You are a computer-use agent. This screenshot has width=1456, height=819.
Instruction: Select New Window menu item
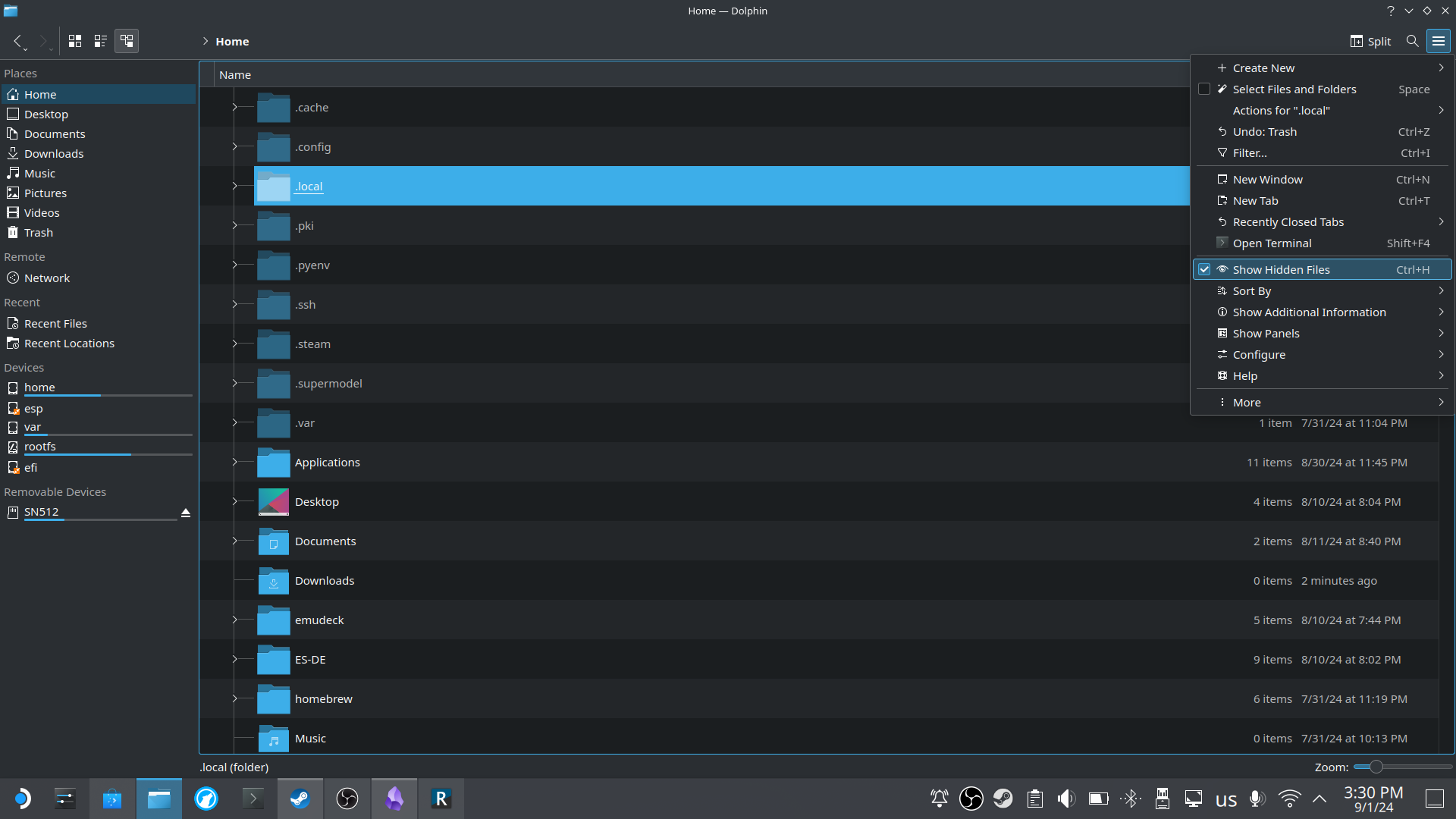[x=1323, y=180]
